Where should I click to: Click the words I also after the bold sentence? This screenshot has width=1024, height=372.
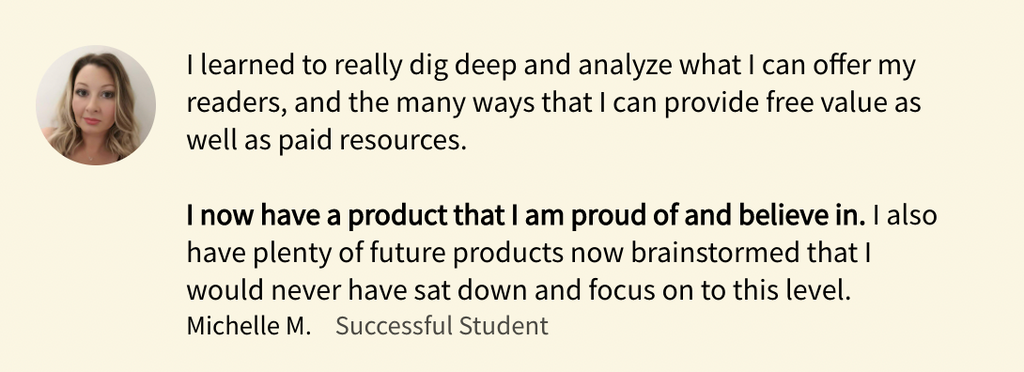905,215
